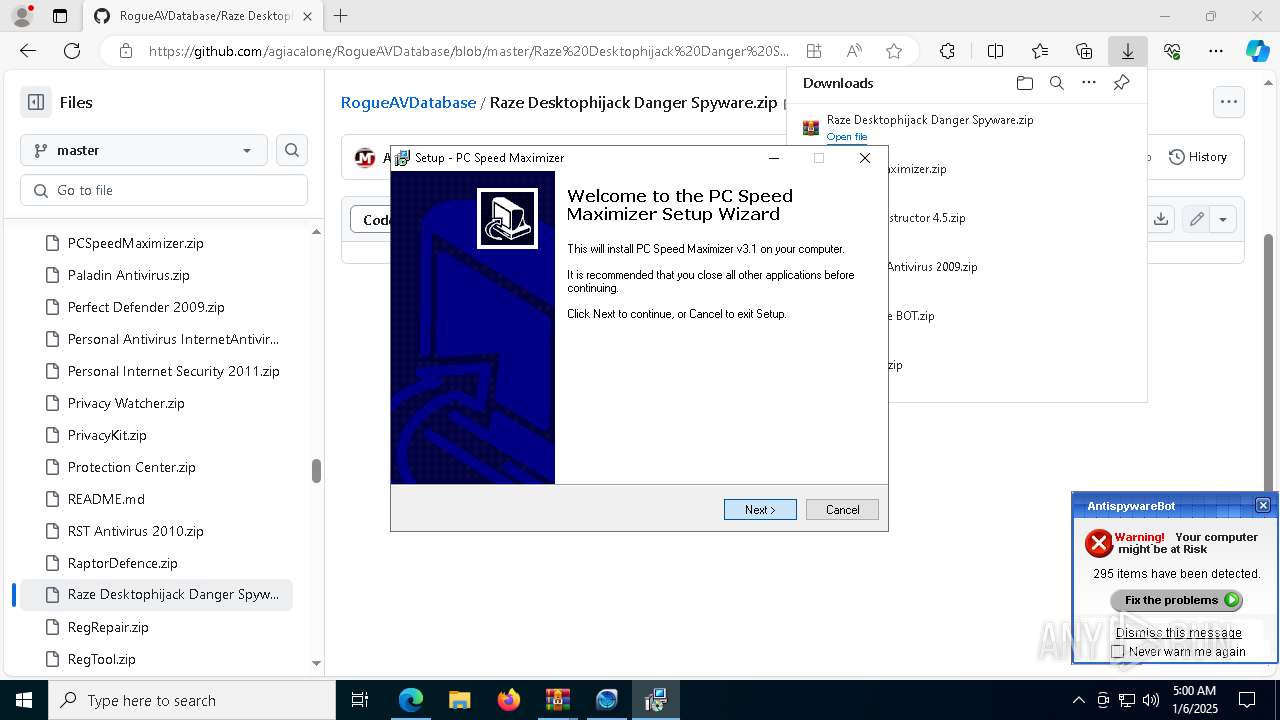Open RegTool.zip

point(101,659)
